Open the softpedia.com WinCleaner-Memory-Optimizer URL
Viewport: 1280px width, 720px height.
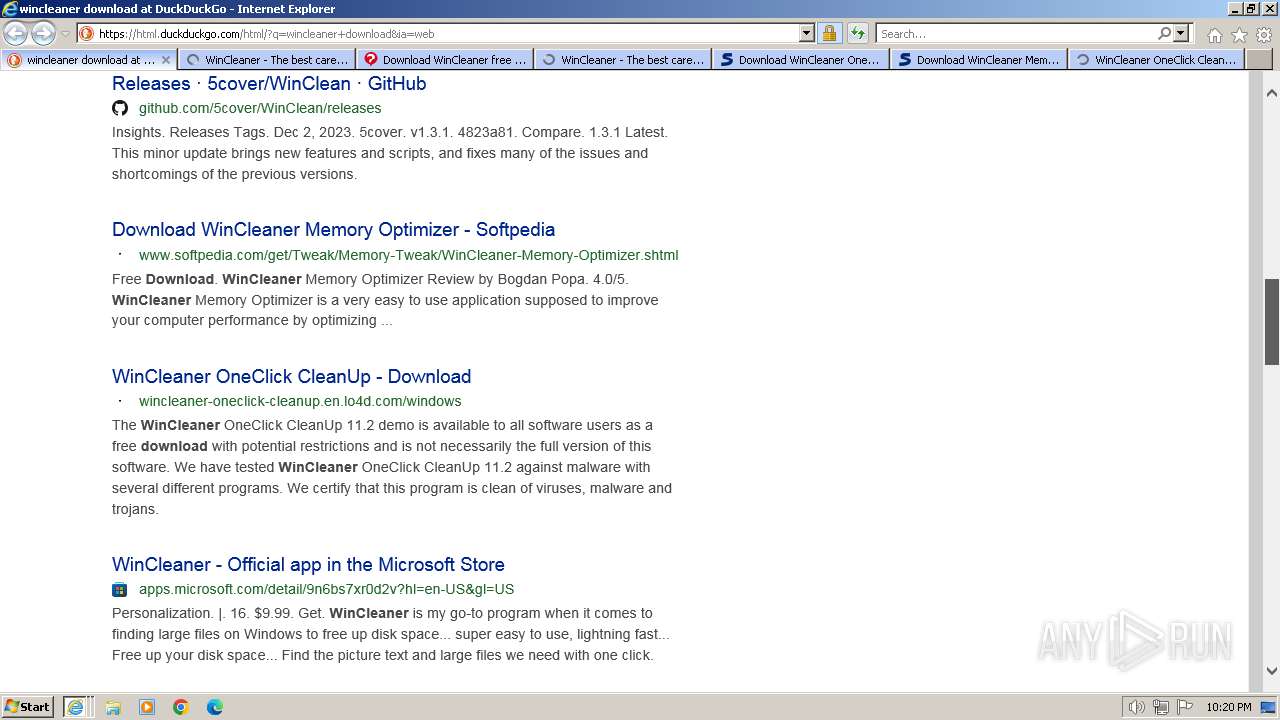(x=408, y=255)
